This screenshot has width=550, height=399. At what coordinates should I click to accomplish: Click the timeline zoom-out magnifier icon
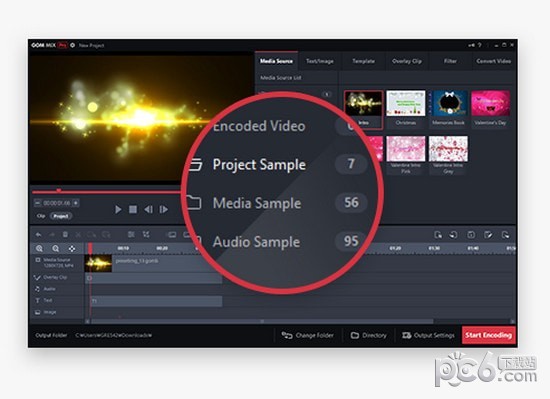[55, 249]
